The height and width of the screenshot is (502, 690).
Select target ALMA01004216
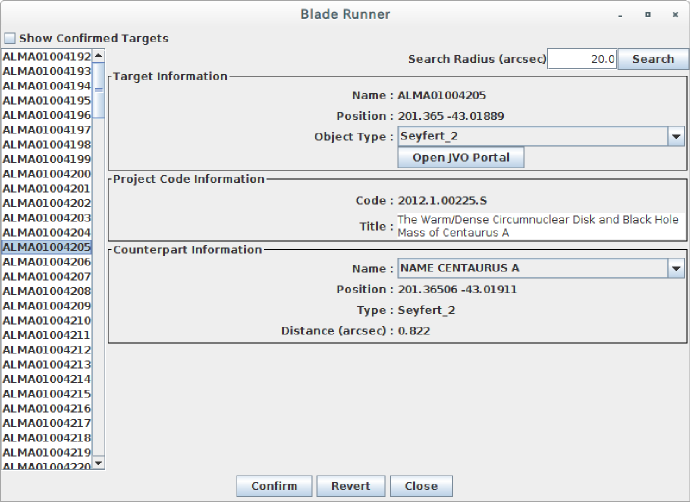coord(47,408)
